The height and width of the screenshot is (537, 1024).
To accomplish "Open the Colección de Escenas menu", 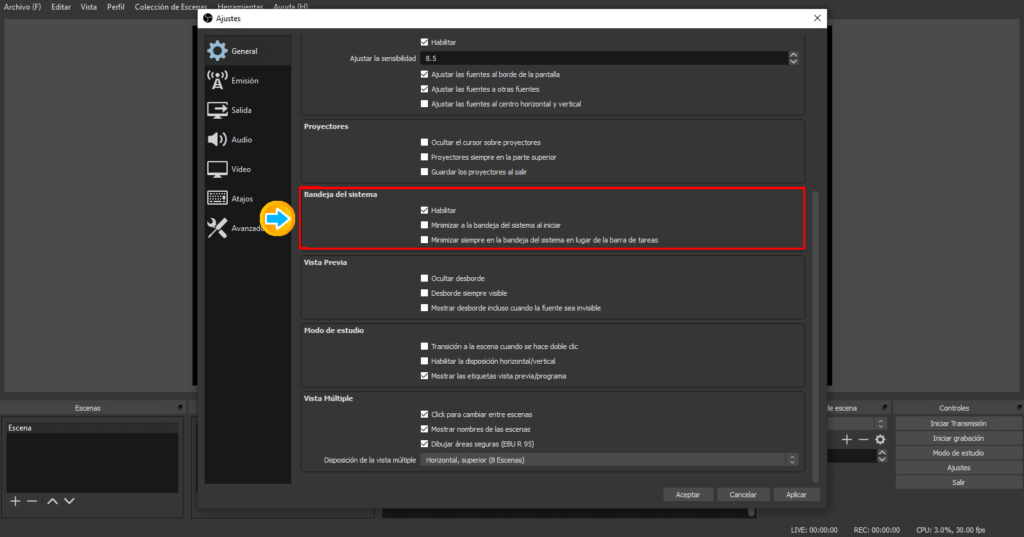I will pos(171,7).
